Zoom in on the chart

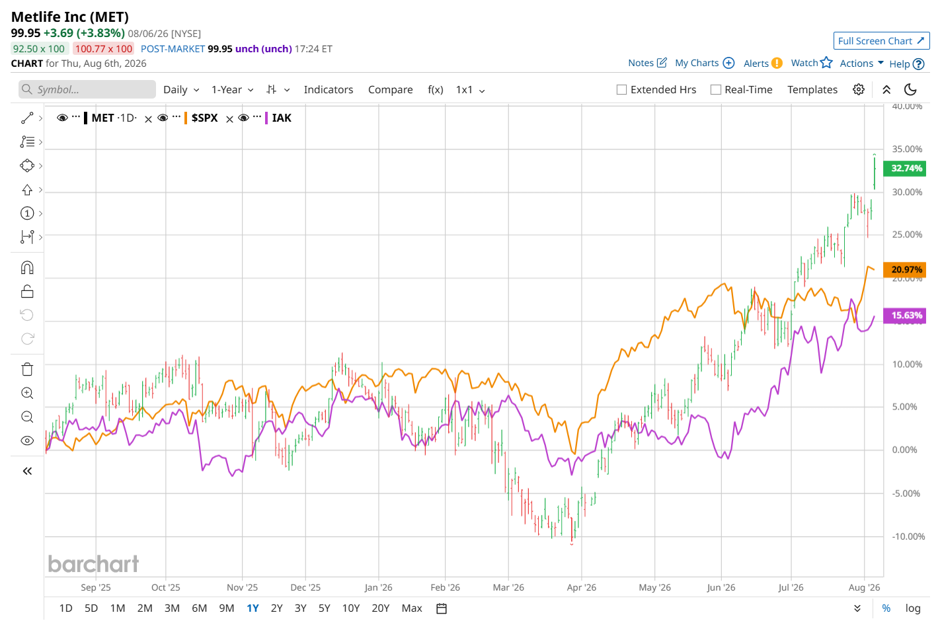pos(27,393)
